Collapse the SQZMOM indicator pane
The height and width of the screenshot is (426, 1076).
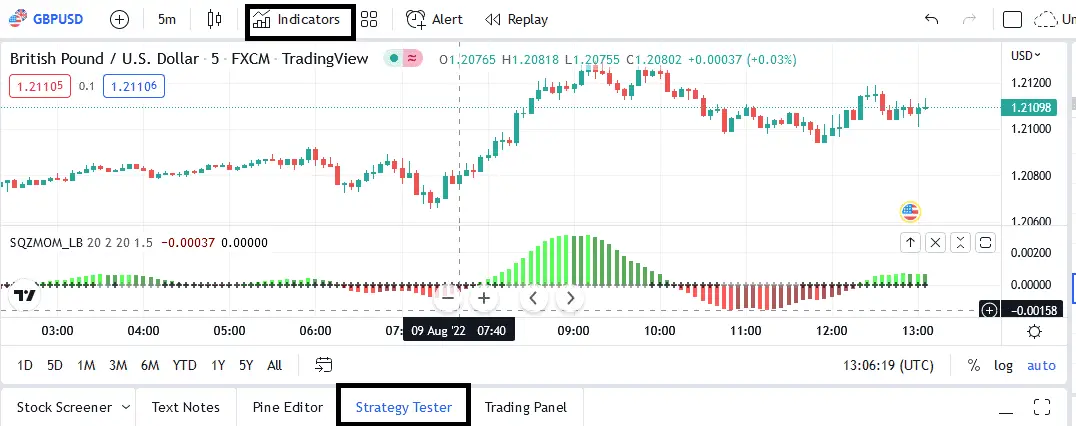[960, 242]
